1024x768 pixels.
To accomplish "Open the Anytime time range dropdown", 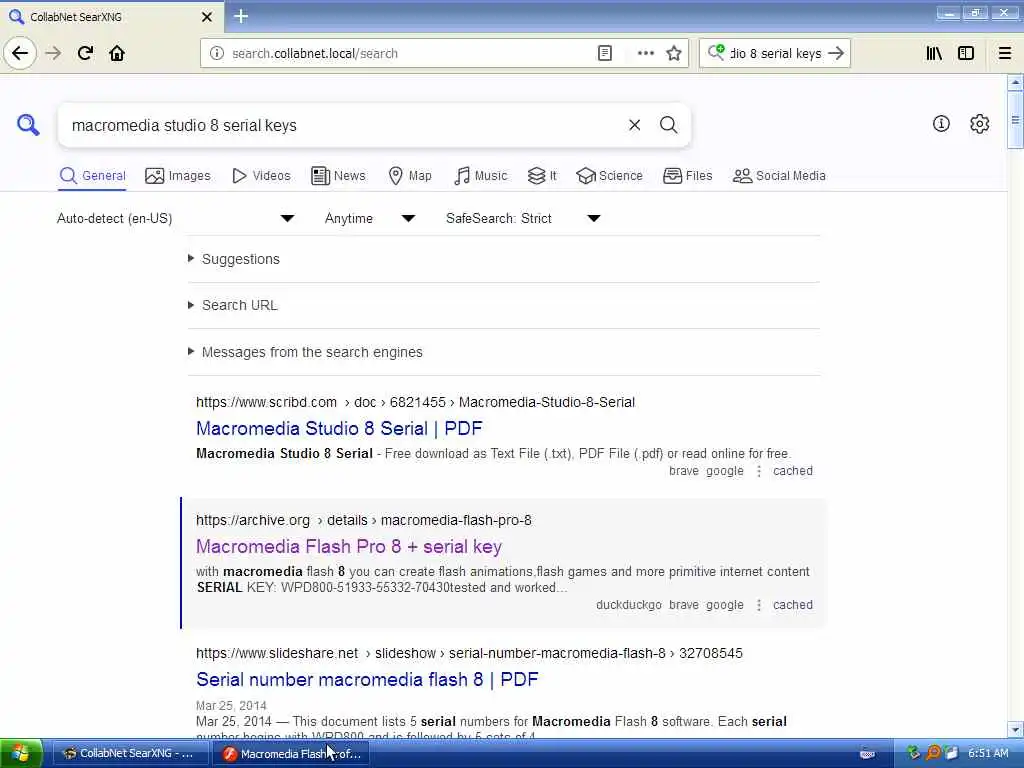I will [x=370, y=219].
